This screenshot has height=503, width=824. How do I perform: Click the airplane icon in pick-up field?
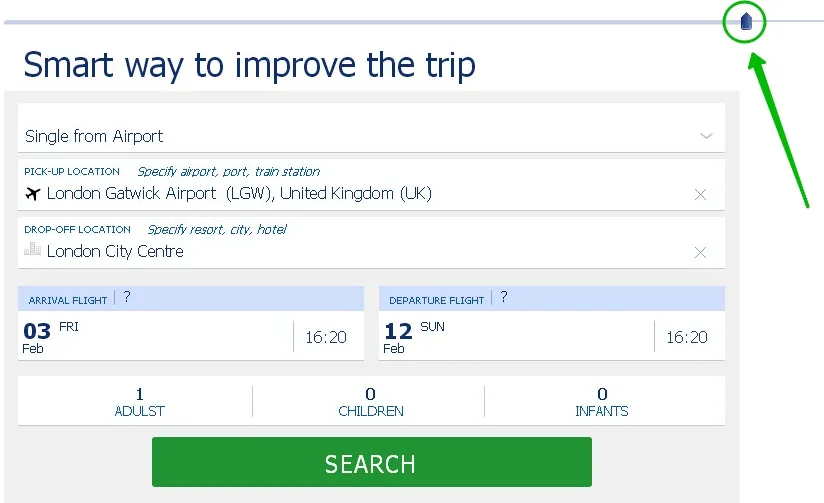tap(32, 193)
